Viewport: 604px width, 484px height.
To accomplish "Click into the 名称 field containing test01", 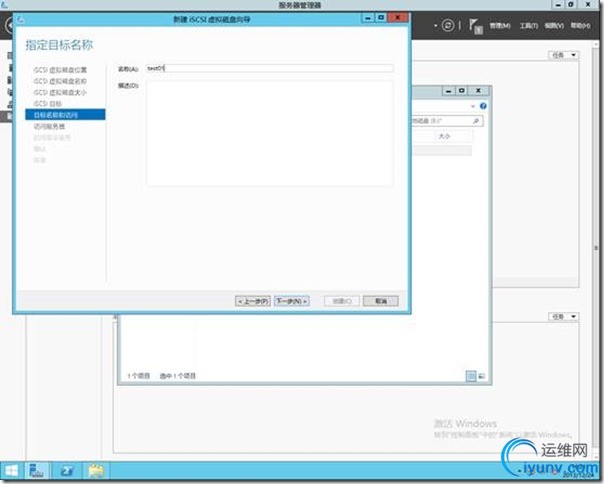I will (270, 69).
